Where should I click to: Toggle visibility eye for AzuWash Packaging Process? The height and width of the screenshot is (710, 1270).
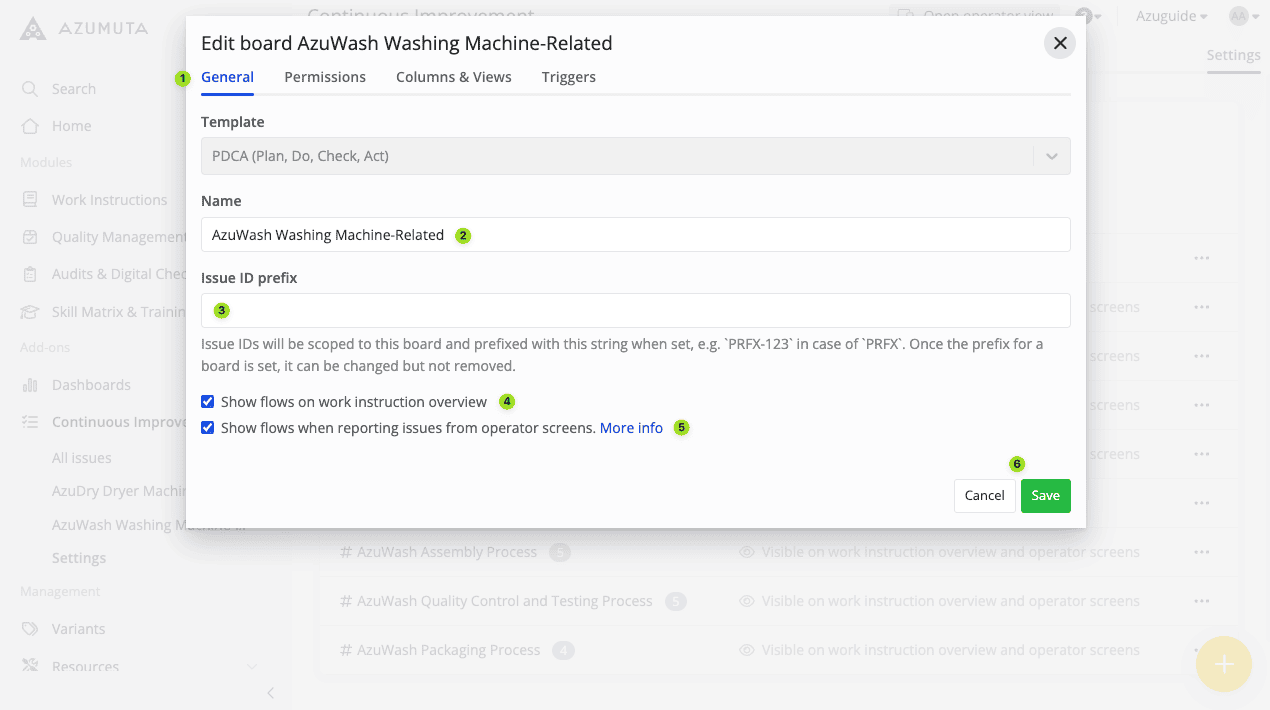coord(746,650)
